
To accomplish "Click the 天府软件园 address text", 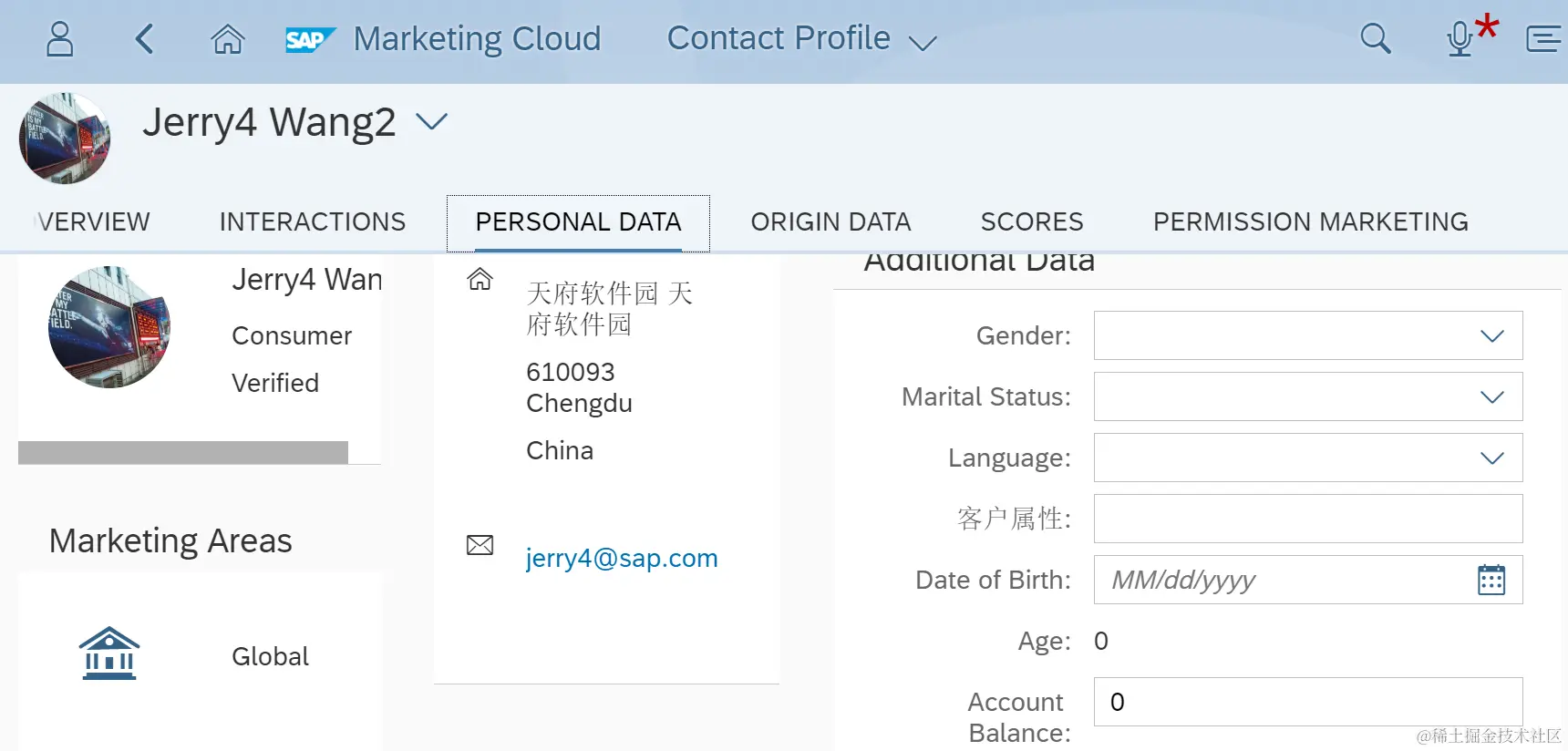I will pos(610,308).
